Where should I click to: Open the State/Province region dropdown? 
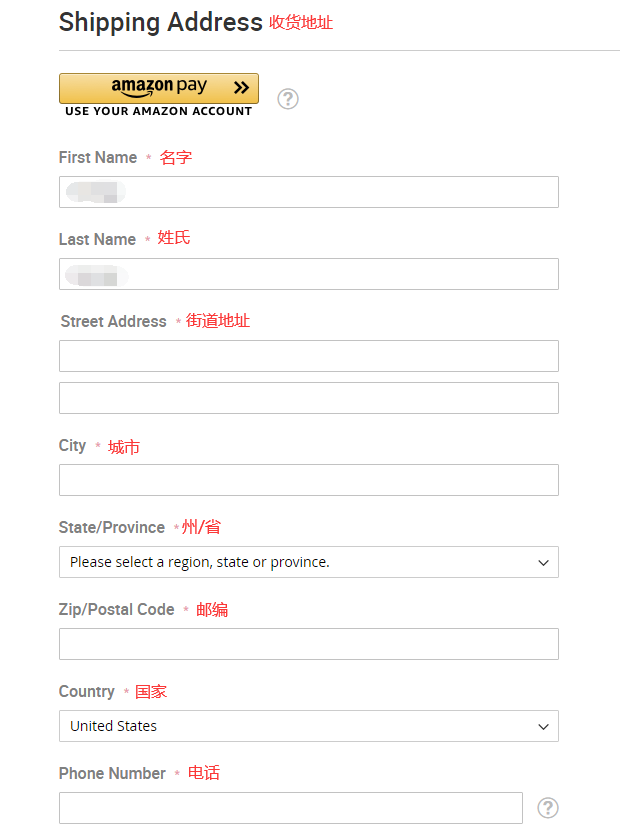(x=308, y=562)
